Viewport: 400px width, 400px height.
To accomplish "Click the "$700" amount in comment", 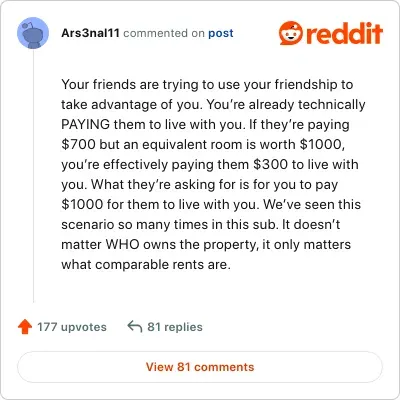I will [x=78, y=144].
